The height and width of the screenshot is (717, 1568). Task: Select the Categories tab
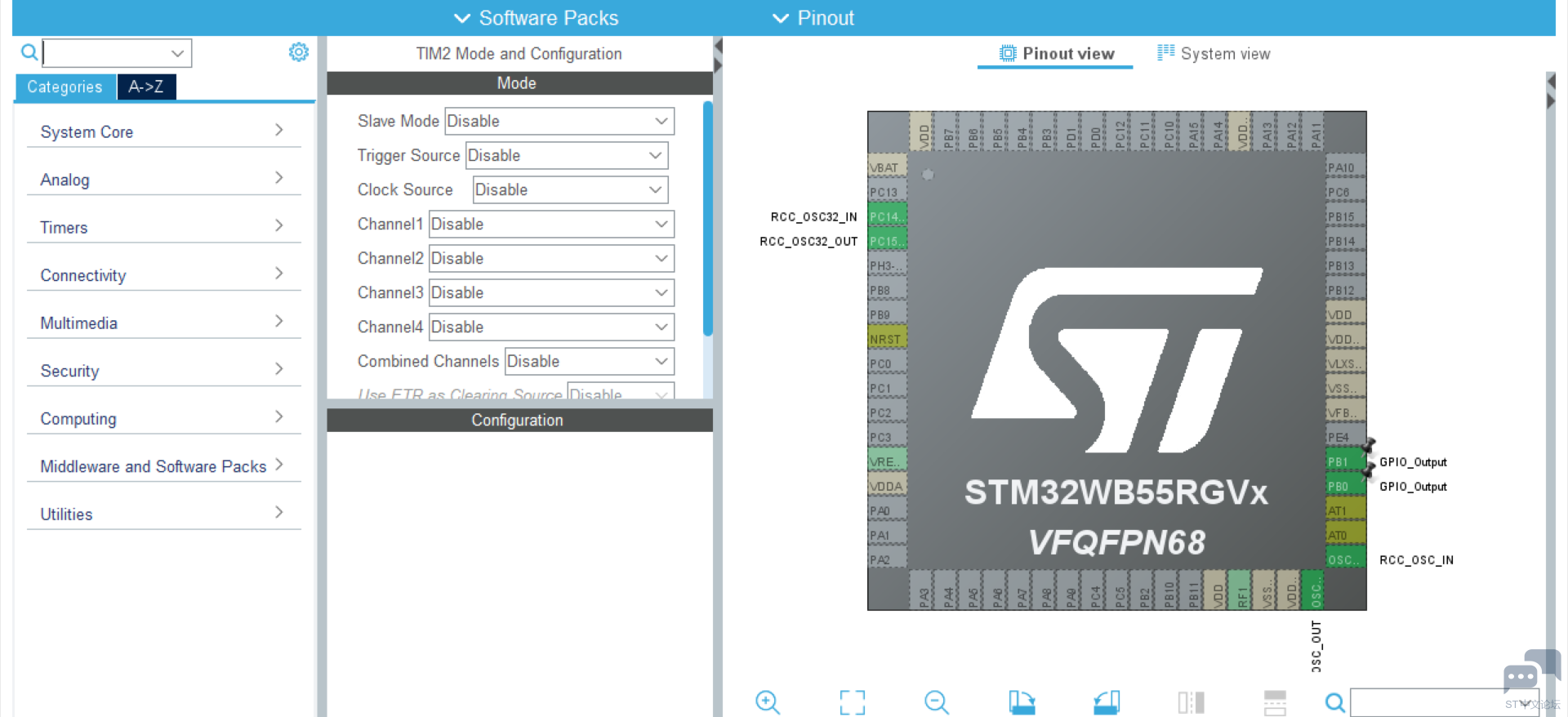coord(65,87)
